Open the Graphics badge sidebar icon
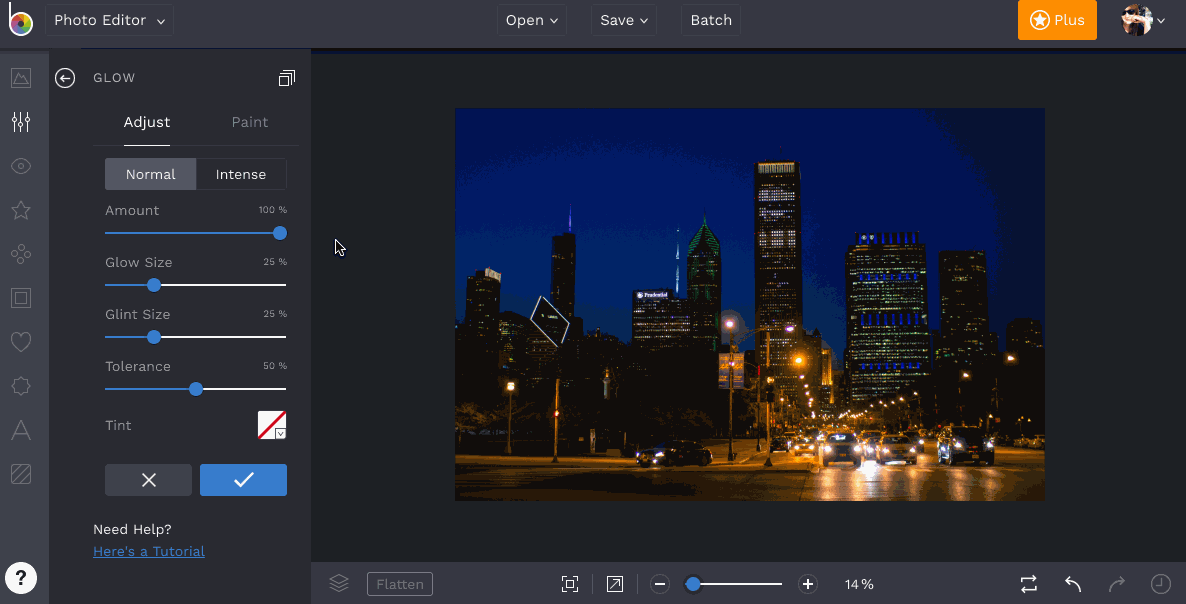This screenshot has width=1186, height=604. [21, 386]
